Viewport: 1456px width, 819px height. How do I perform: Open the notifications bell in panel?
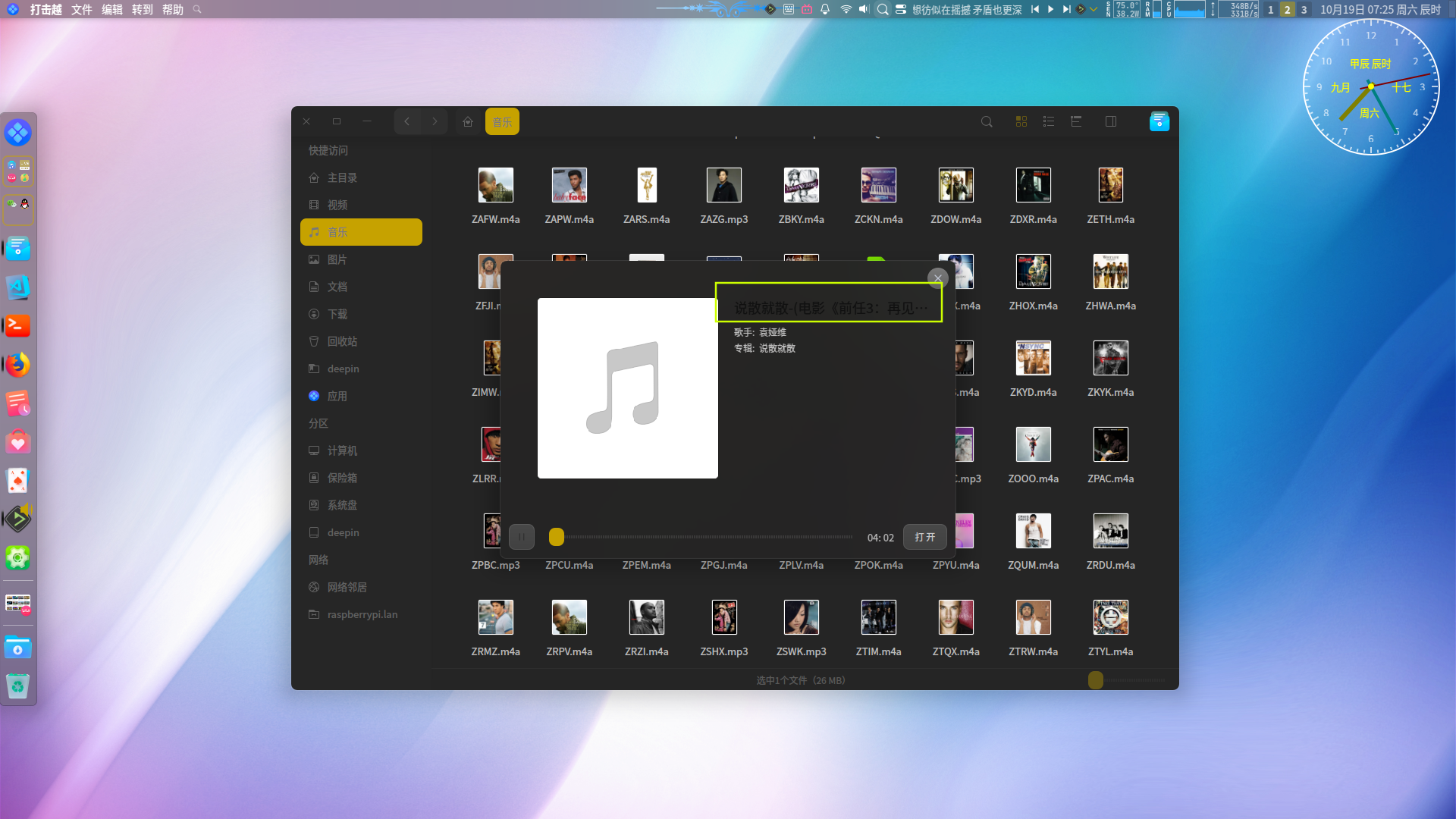point(825,9)
